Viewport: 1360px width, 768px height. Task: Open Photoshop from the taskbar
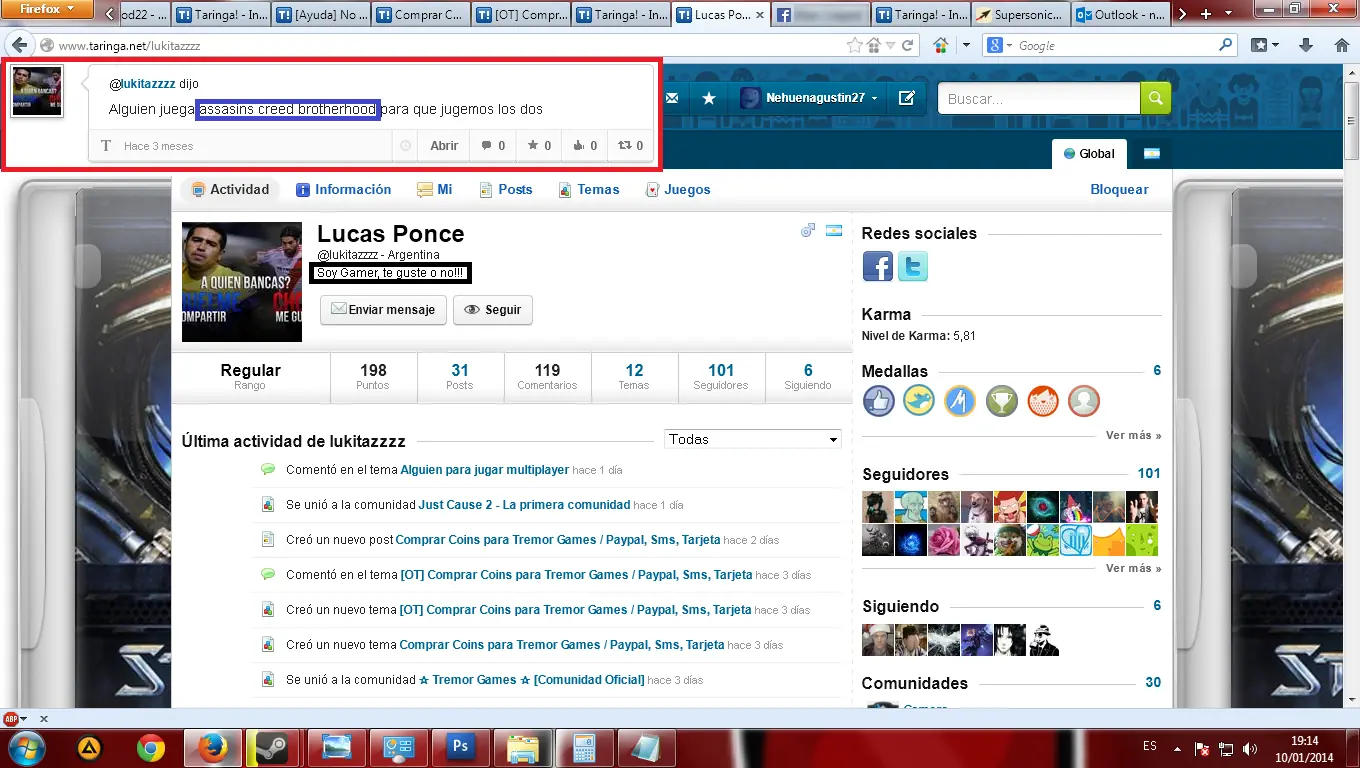click(x=461, y=747)
